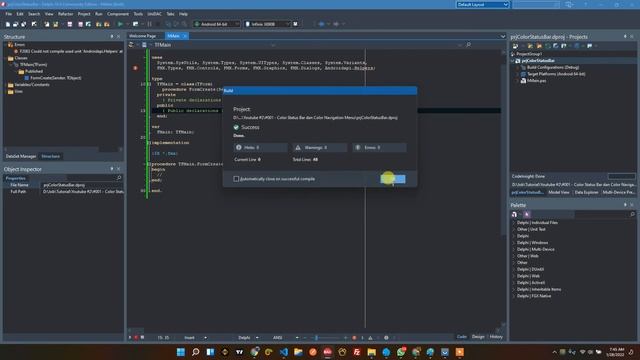Expand Delphi | Individual Files palette category
This screenshot has height=360, width=640.
coord(514,223)
